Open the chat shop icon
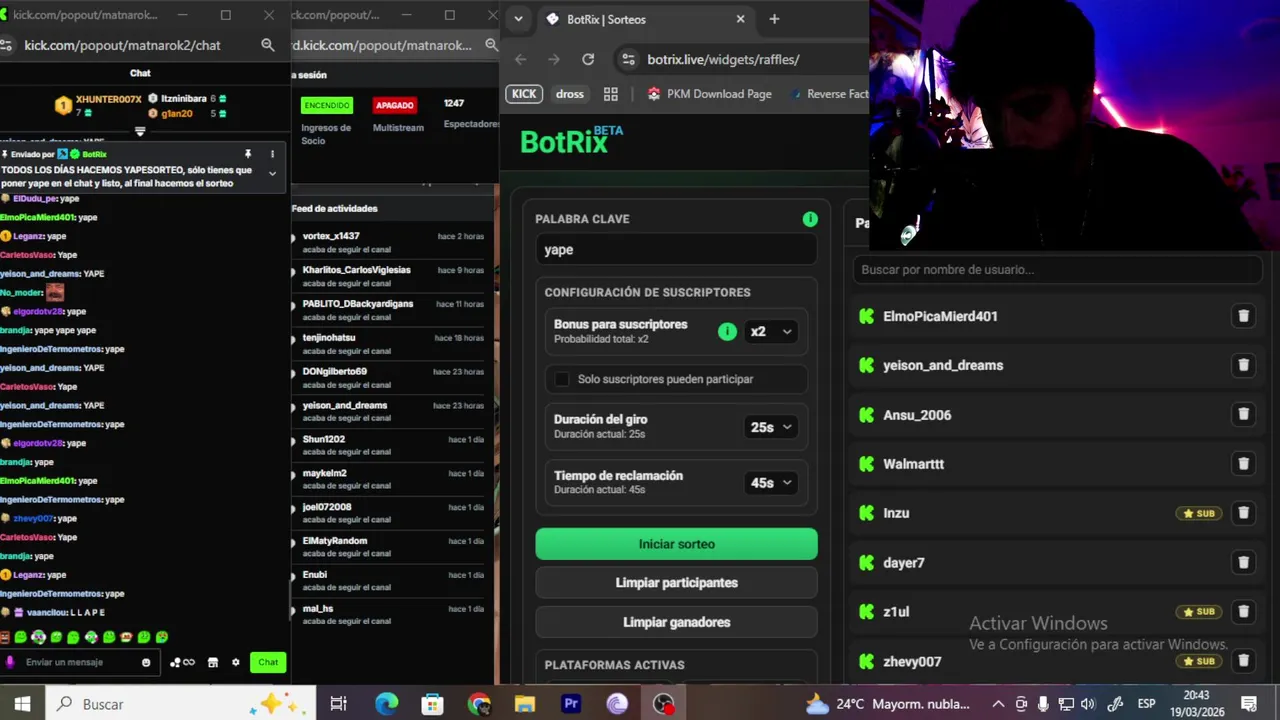 coord(212,662)
